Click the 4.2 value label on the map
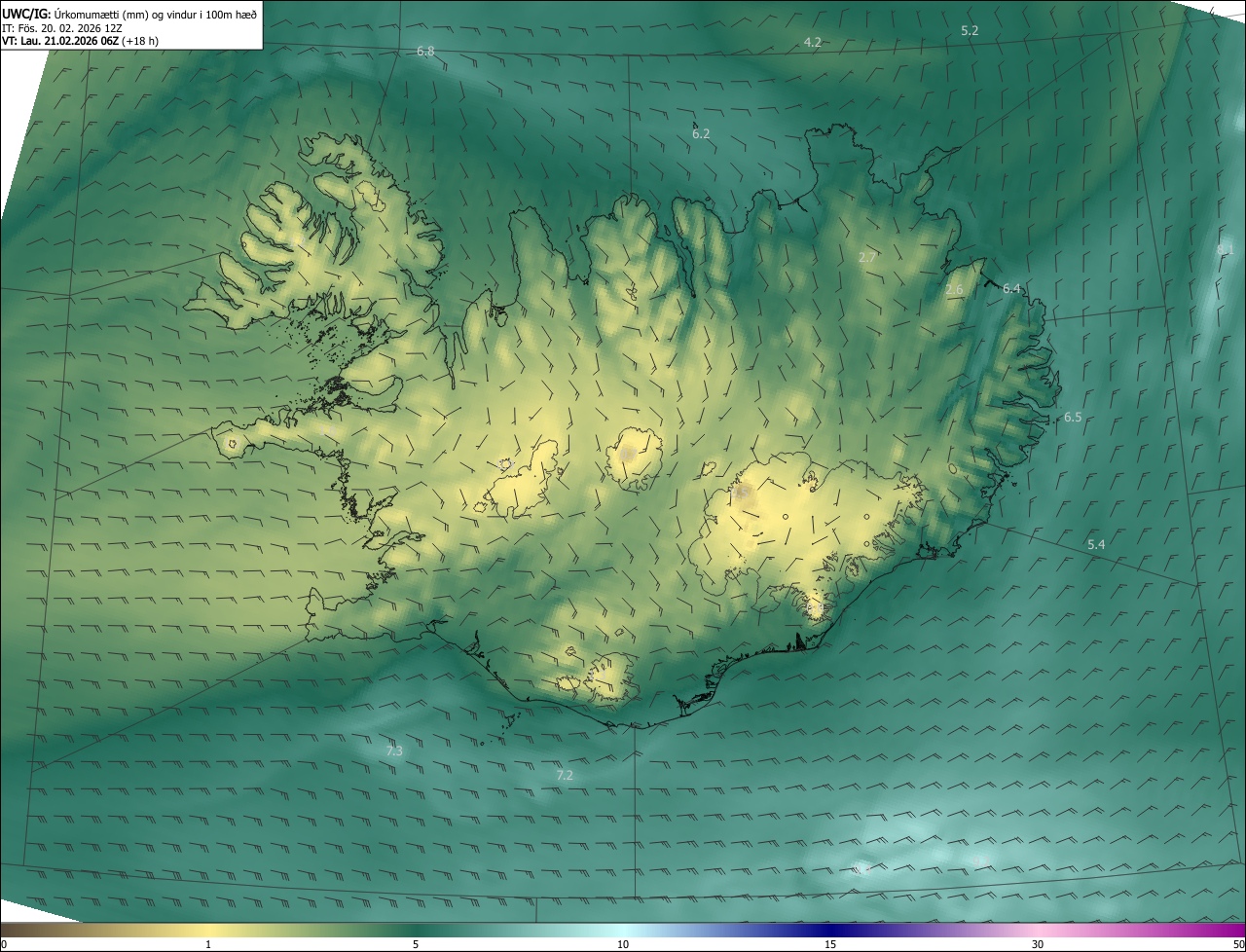This screenshot has height=952, width=1246. pyautogui.click(x=813, y=42)
